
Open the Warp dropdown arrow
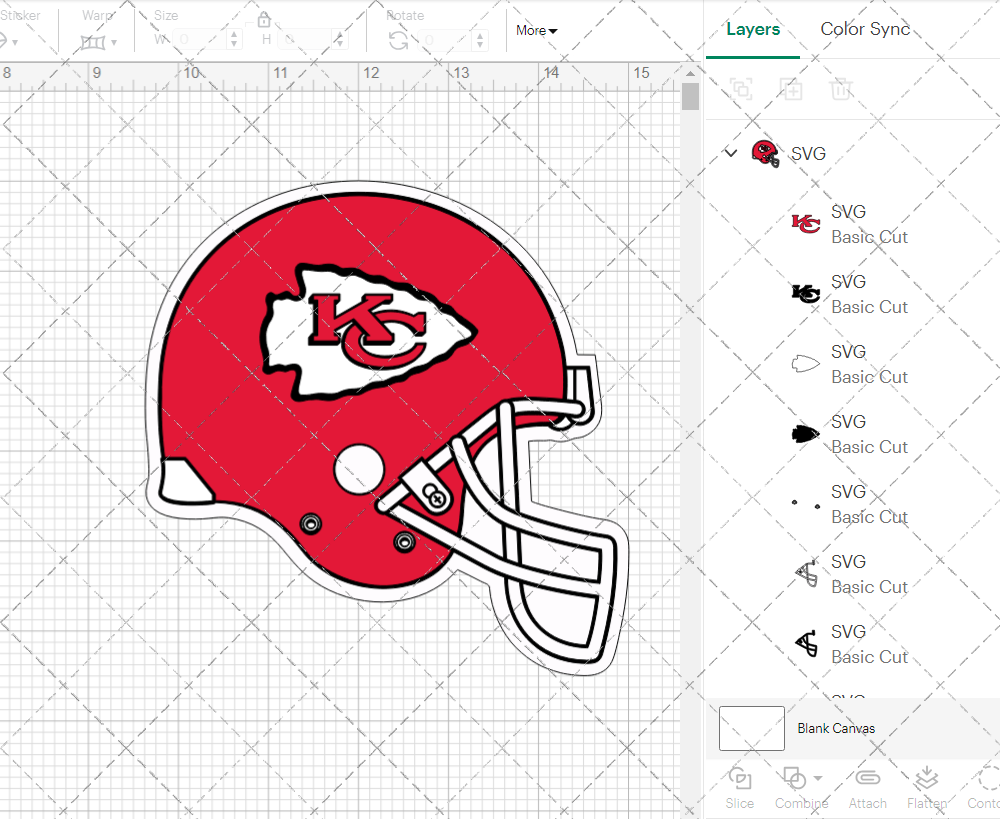pyautogui.click(x=114, y=43)
